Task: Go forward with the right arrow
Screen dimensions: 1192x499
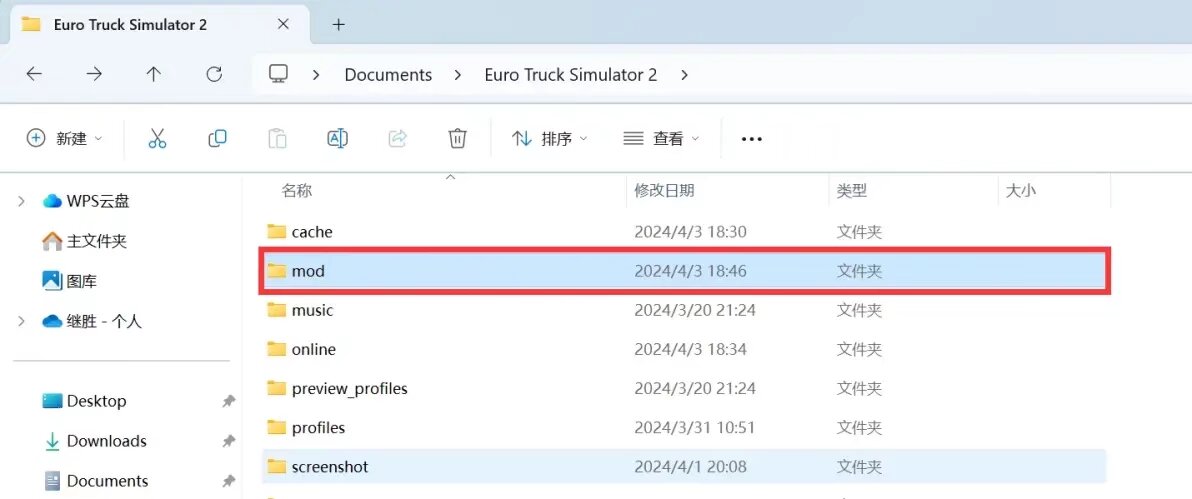Action: pos(94,74)
